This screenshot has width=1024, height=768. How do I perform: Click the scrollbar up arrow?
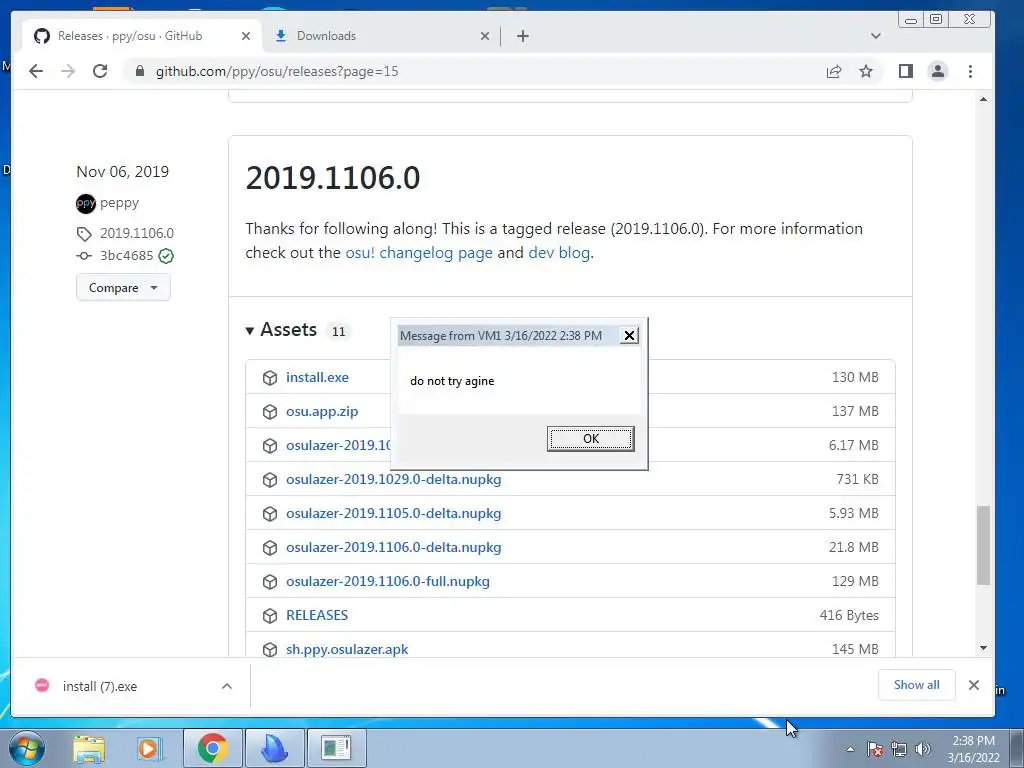click(984, 99)
